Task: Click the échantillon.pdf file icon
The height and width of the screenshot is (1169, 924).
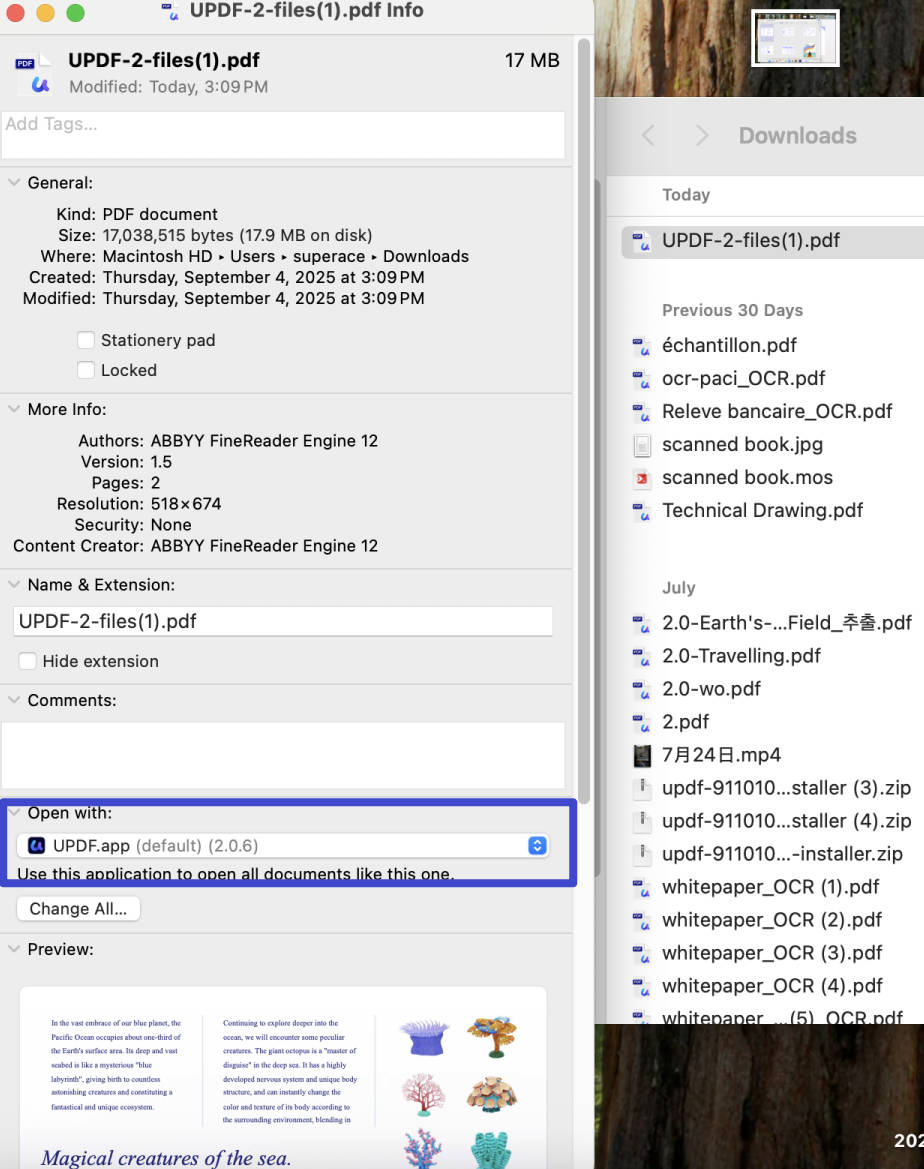Action: pos(641,346)
